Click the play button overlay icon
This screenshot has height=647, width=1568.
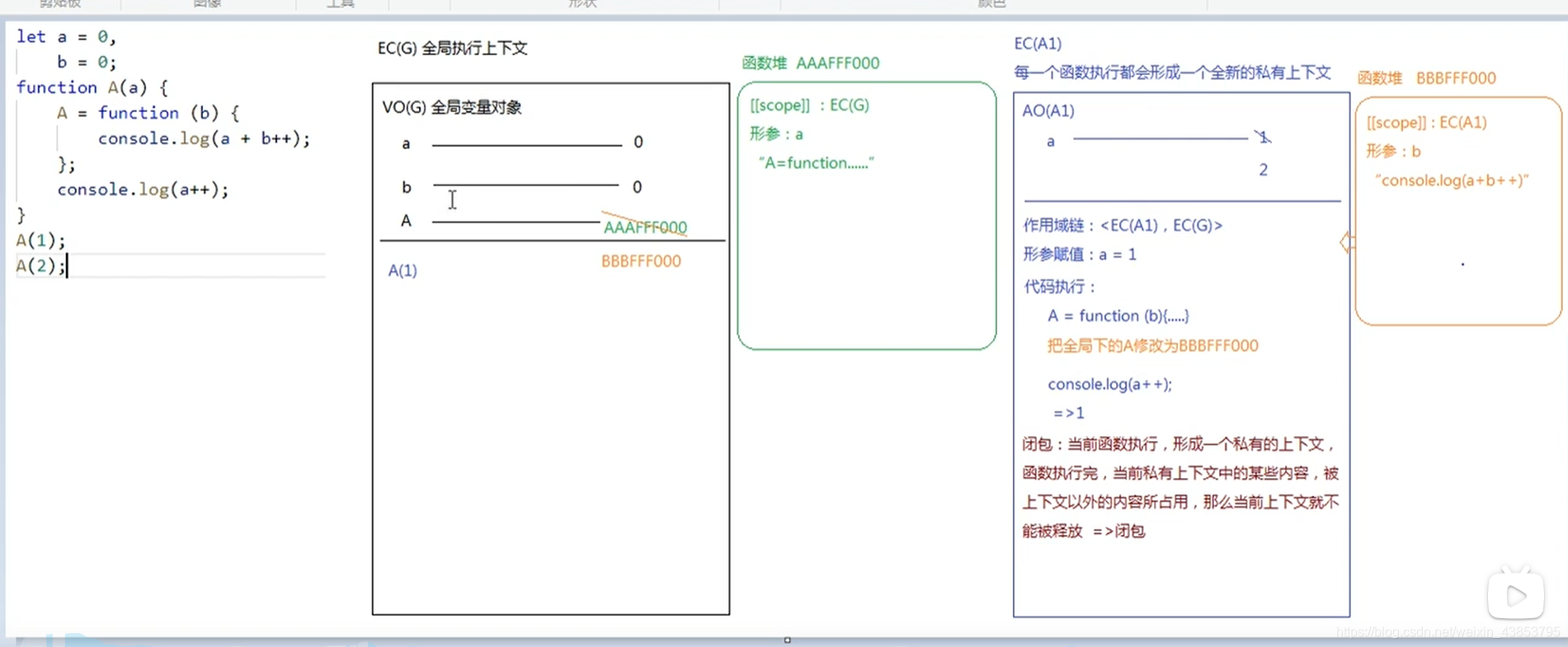coord(1516,594)
